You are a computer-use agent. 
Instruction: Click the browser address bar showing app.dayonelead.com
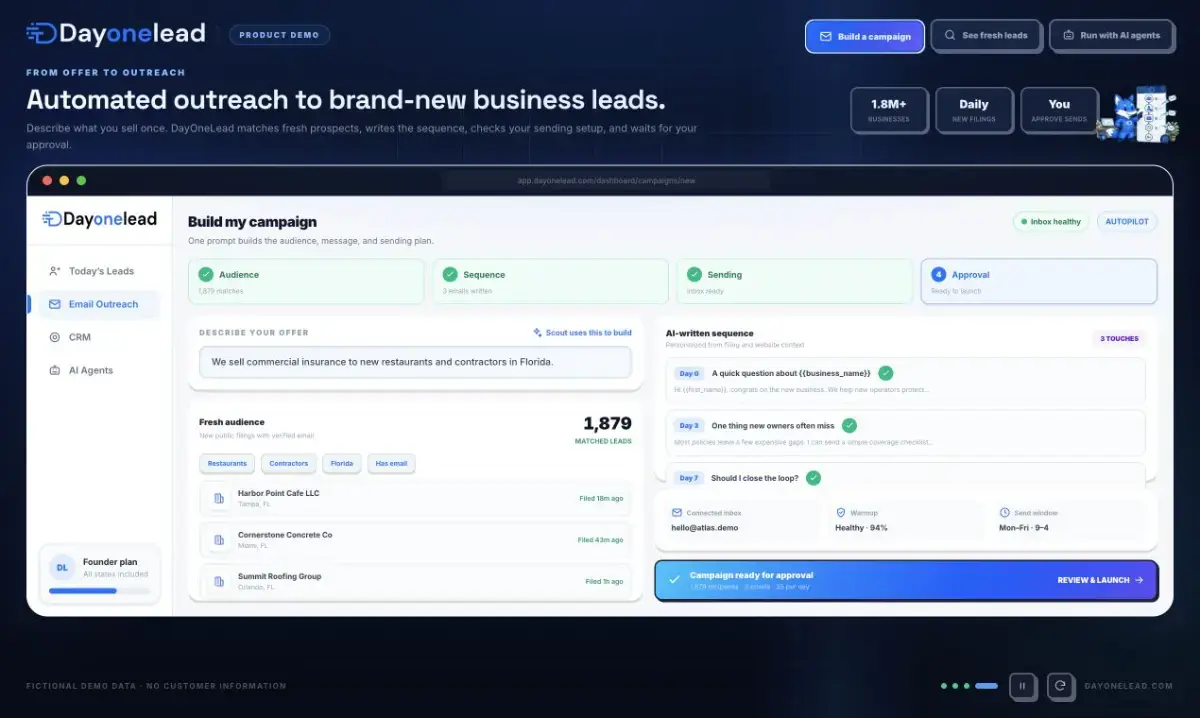click(606, 180)
